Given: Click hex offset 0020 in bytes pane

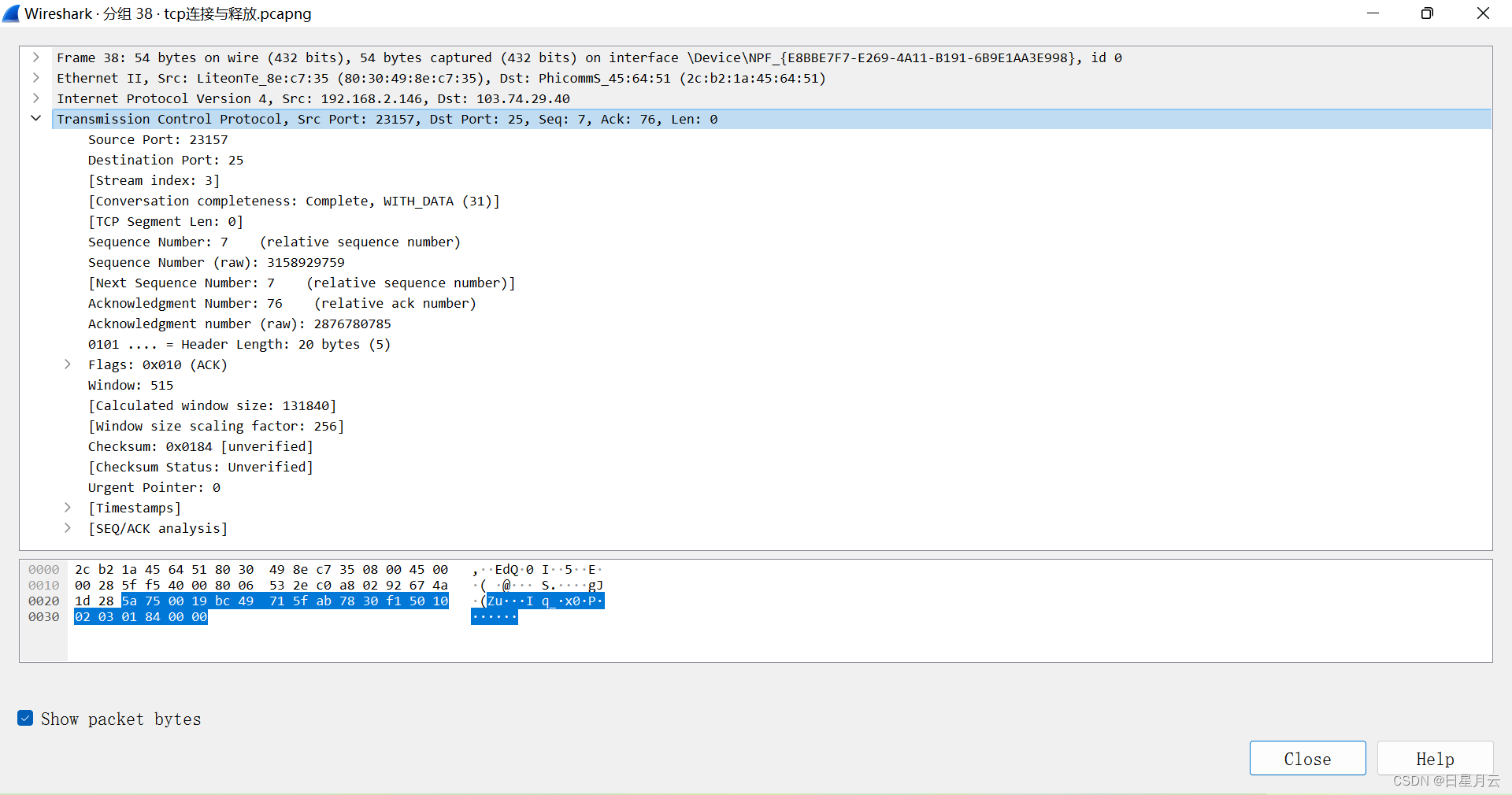Looking at the screenshot, I should click(44, 601).
